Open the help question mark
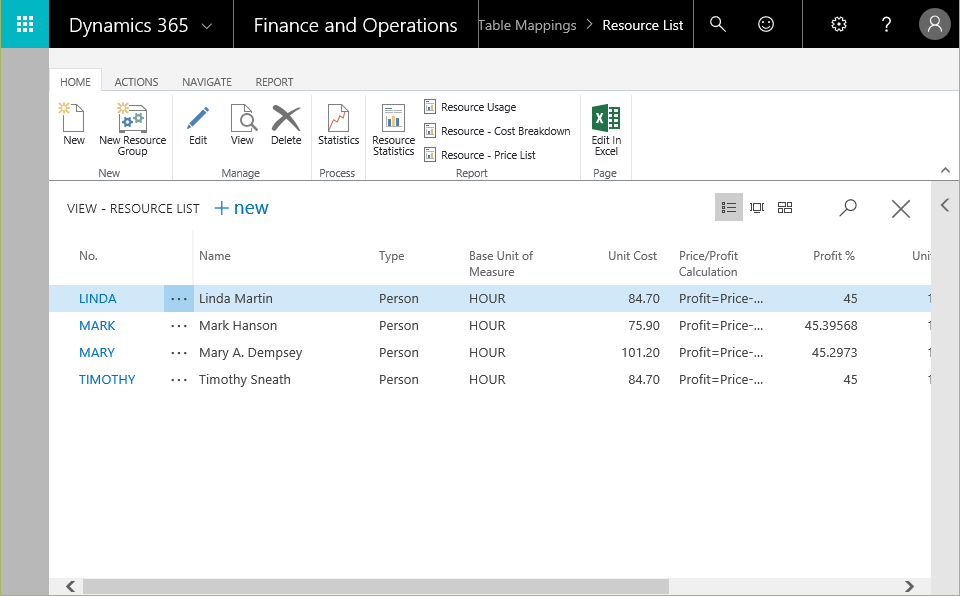This screenshot has width=960, height=596. pyautogui.click(x=886, y=25)
